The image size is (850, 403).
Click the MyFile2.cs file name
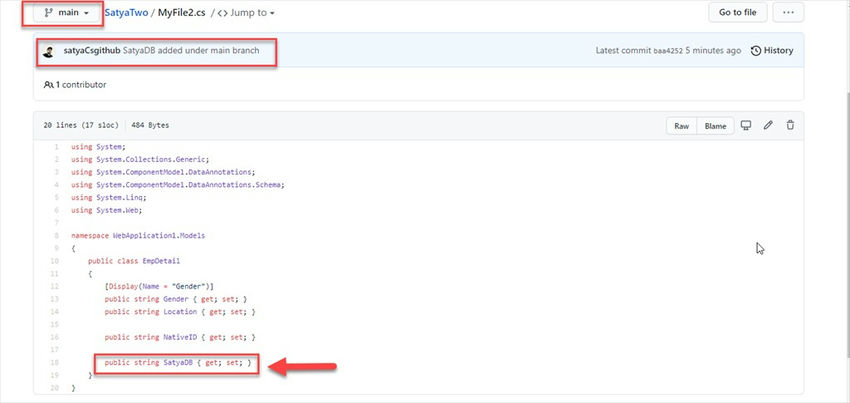[x=182, y=12]
